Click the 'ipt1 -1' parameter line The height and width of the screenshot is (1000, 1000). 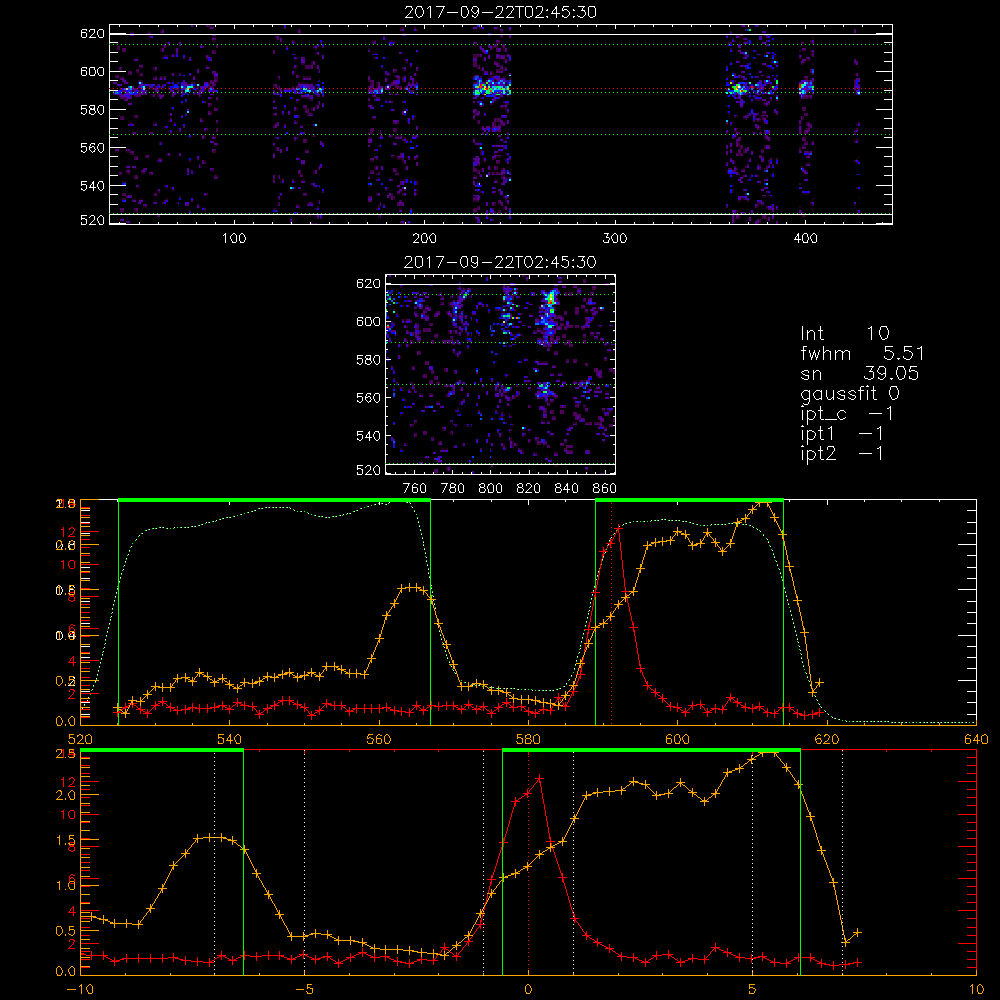pos(842,434)
